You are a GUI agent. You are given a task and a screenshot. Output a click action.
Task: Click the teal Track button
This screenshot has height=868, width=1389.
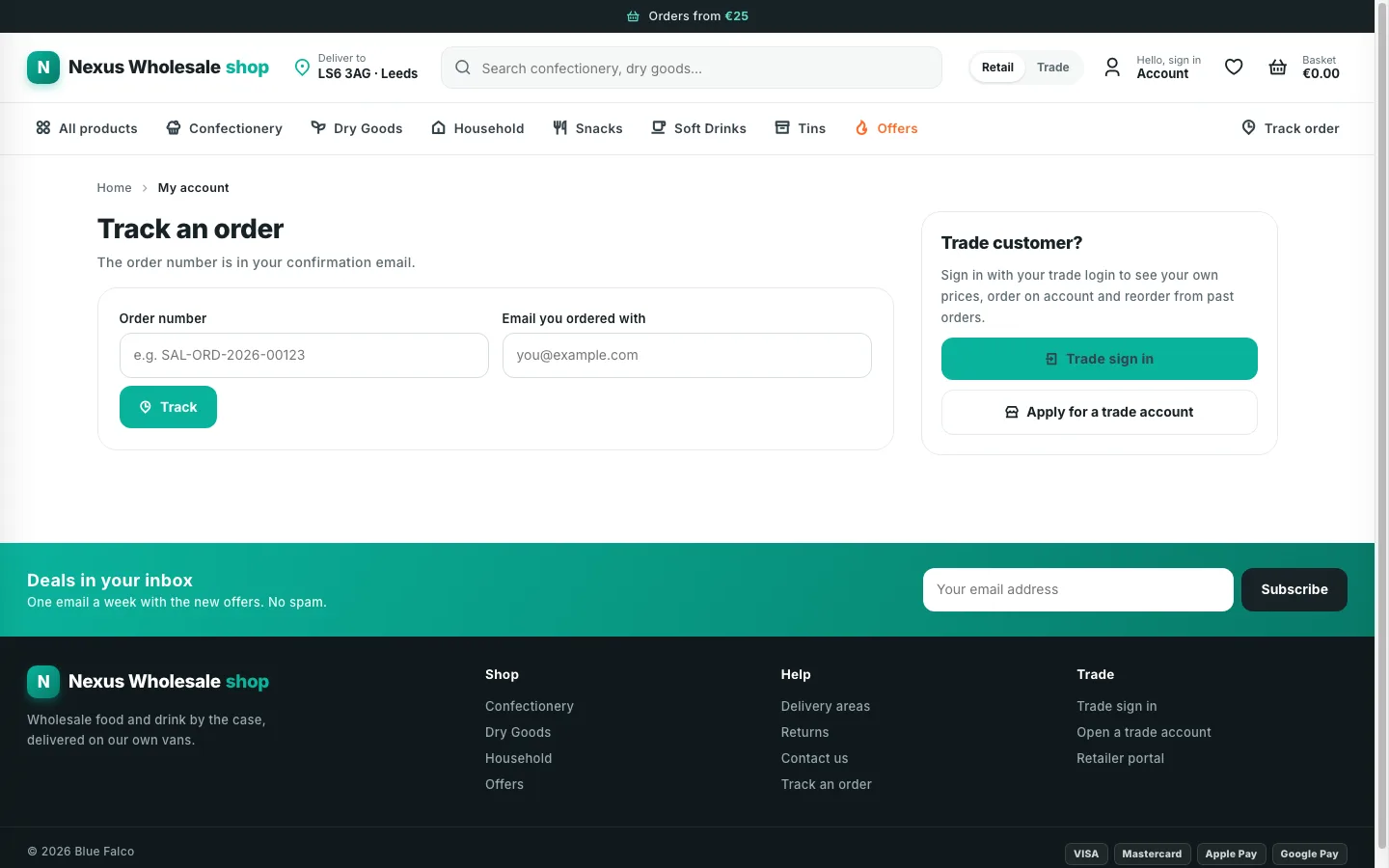[x=168, y=407]
